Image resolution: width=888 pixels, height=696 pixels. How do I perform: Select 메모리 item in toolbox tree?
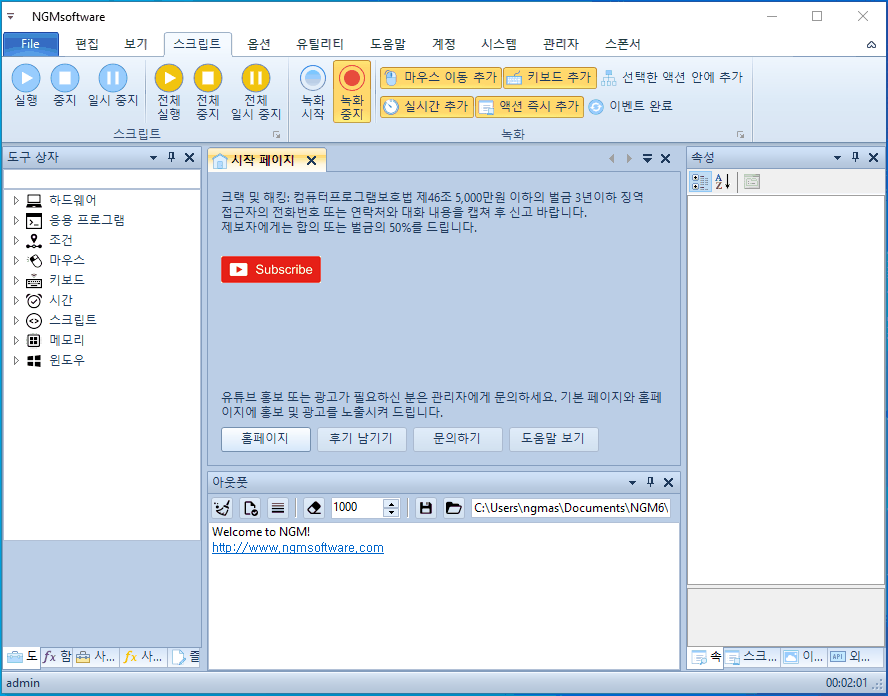pyautogui.click(x=67, y=340)
